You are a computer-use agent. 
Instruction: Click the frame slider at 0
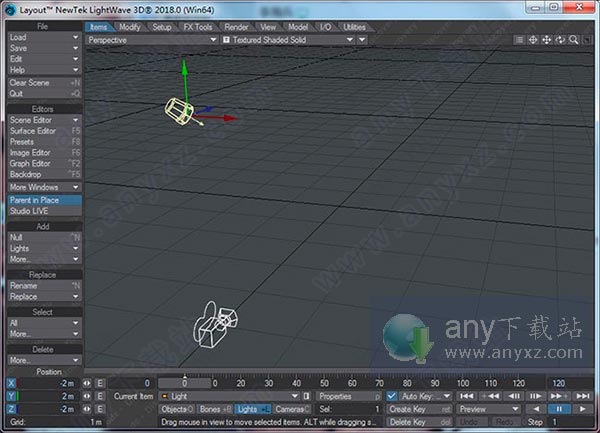click(x=184, y=383)
